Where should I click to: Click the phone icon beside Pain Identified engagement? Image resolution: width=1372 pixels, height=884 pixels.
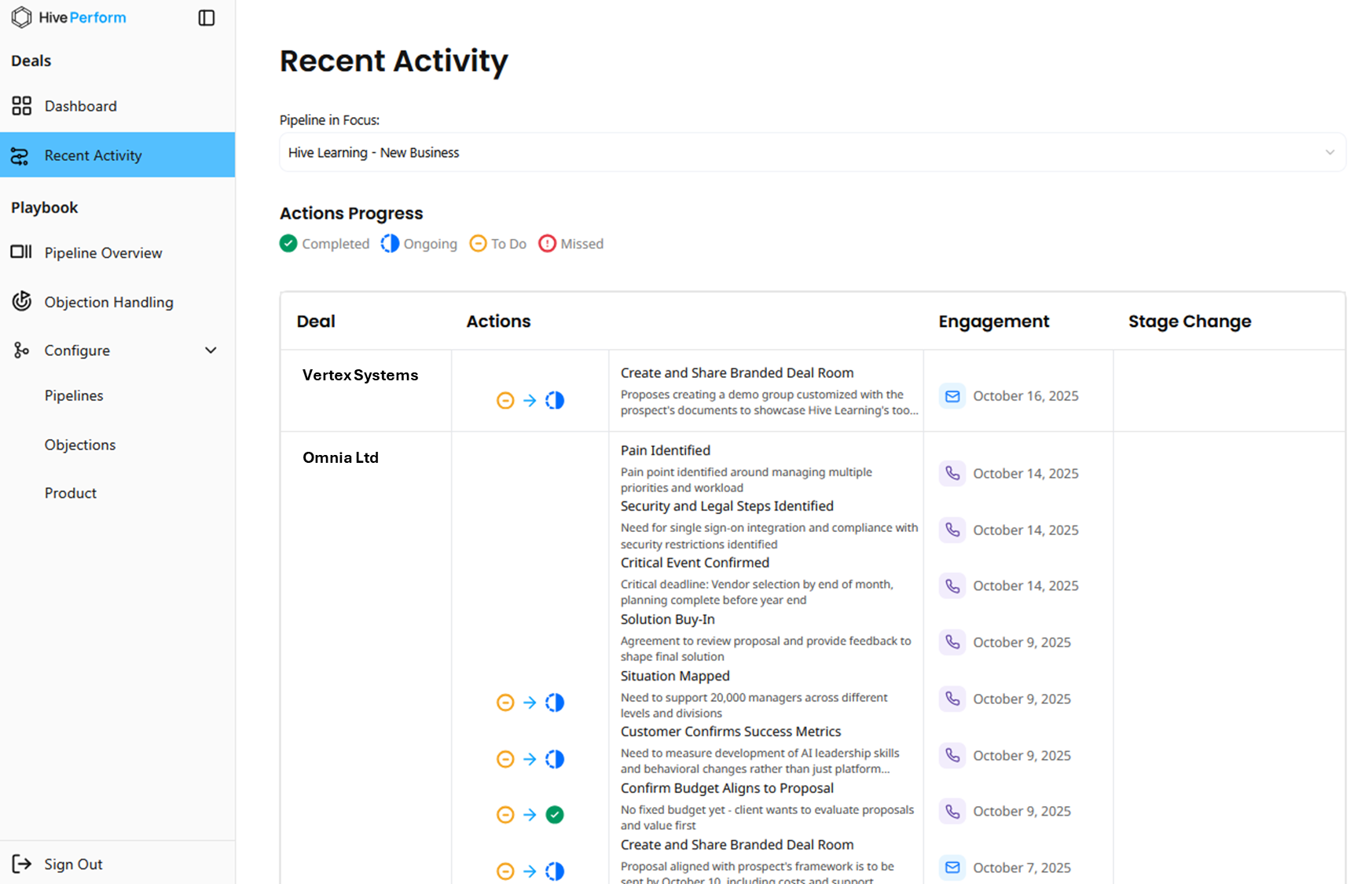(952, 473)
